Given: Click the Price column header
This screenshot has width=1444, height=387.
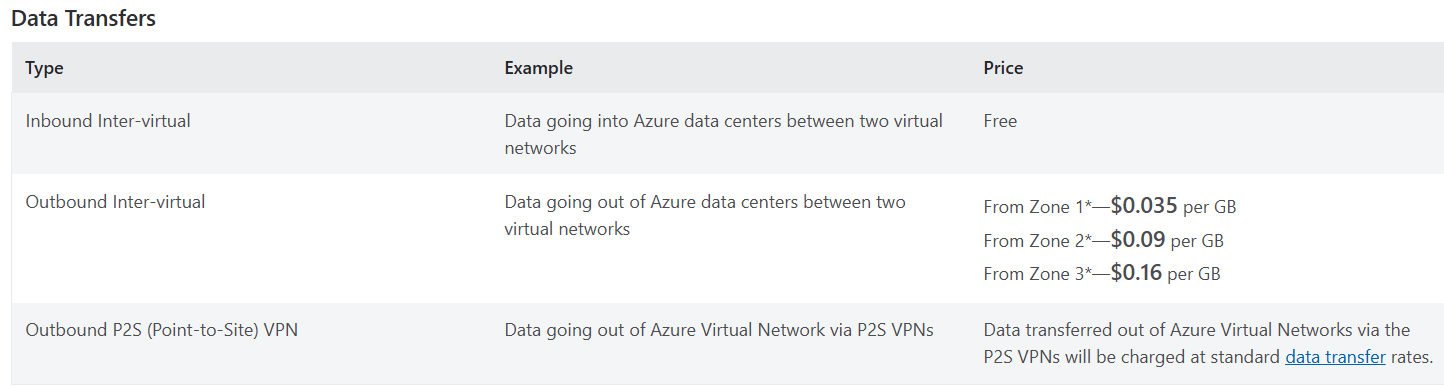Looking at the screenshot, I should coord(1003,68).
